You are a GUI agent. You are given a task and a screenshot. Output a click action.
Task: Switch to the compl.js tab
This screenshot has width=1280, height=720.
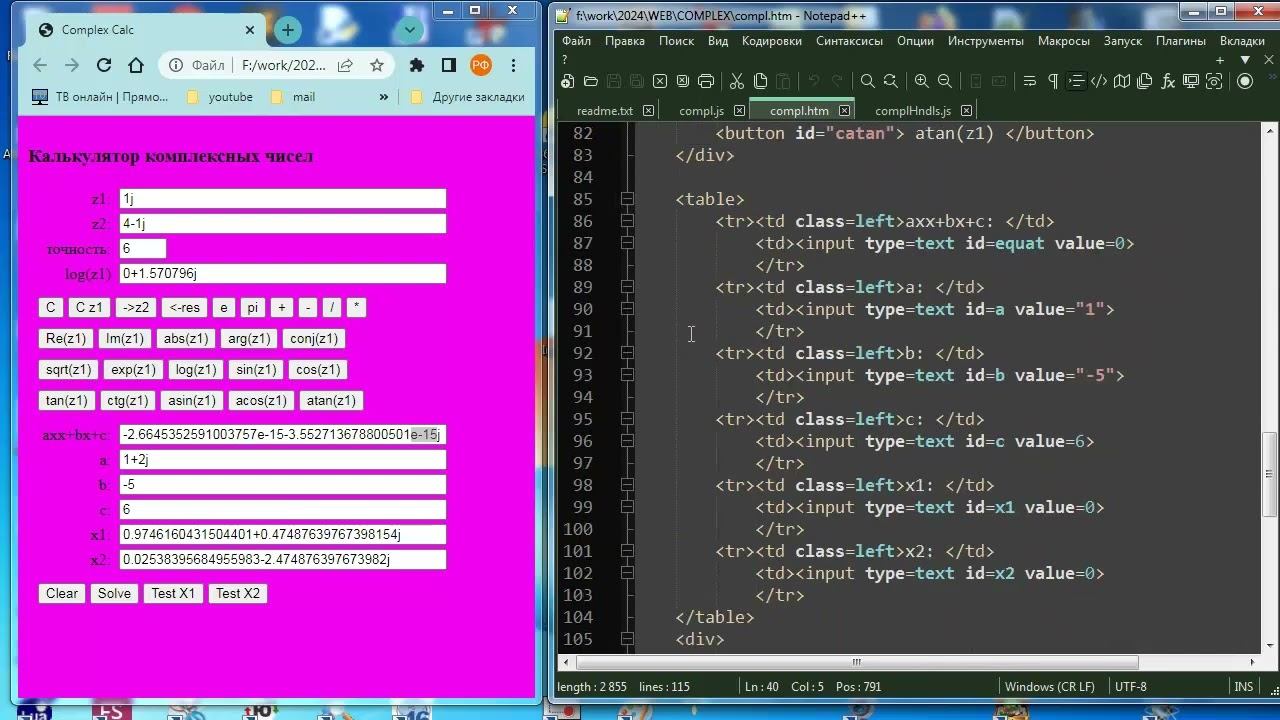[701, 110]
